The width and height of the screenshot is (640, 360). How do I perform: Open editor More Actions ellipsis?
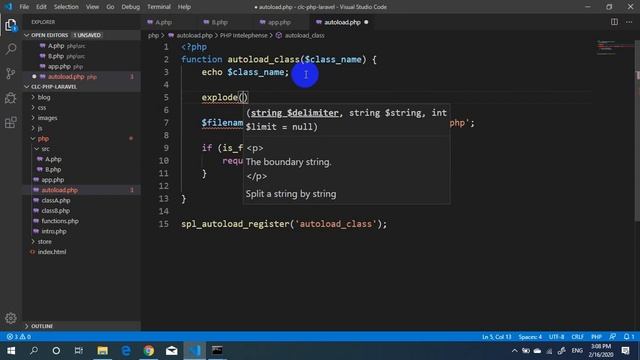(629, 22)
